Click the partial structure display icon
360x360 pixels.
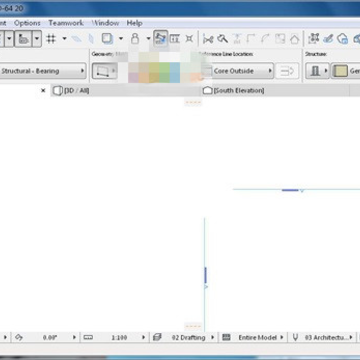[226, 337]
